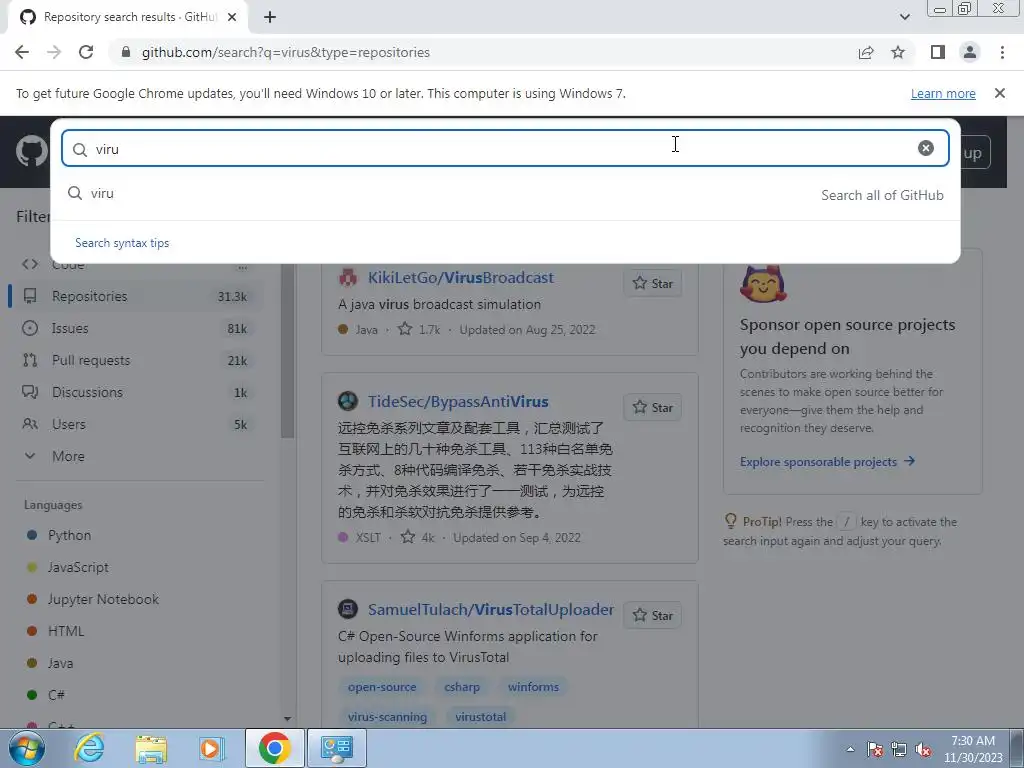
Task: Go back with the browser back arrow
Action: 22,52
